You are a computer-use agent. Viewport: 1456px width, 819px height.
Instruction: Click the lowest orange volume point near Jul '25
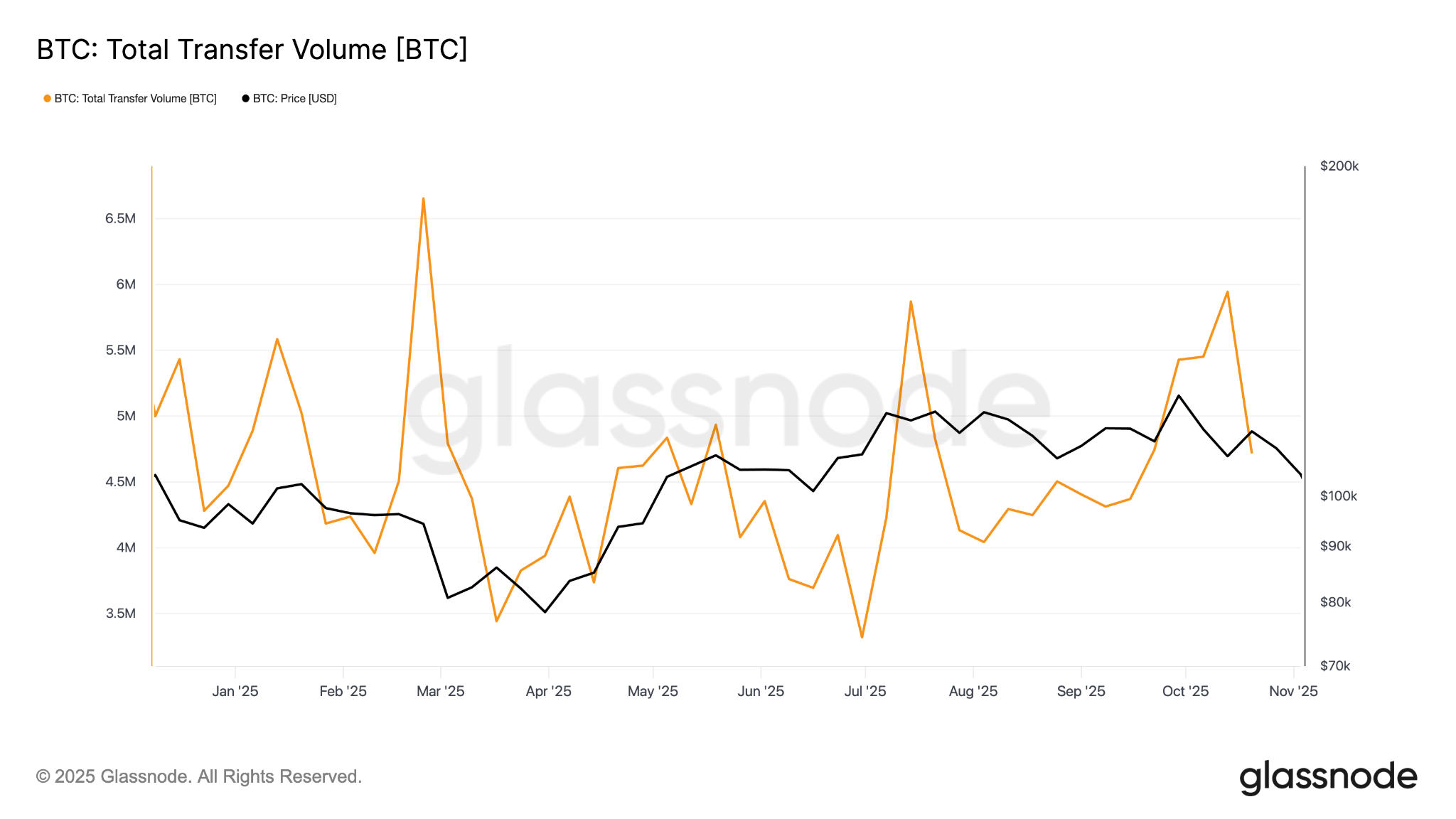click(x=862, y=637)
